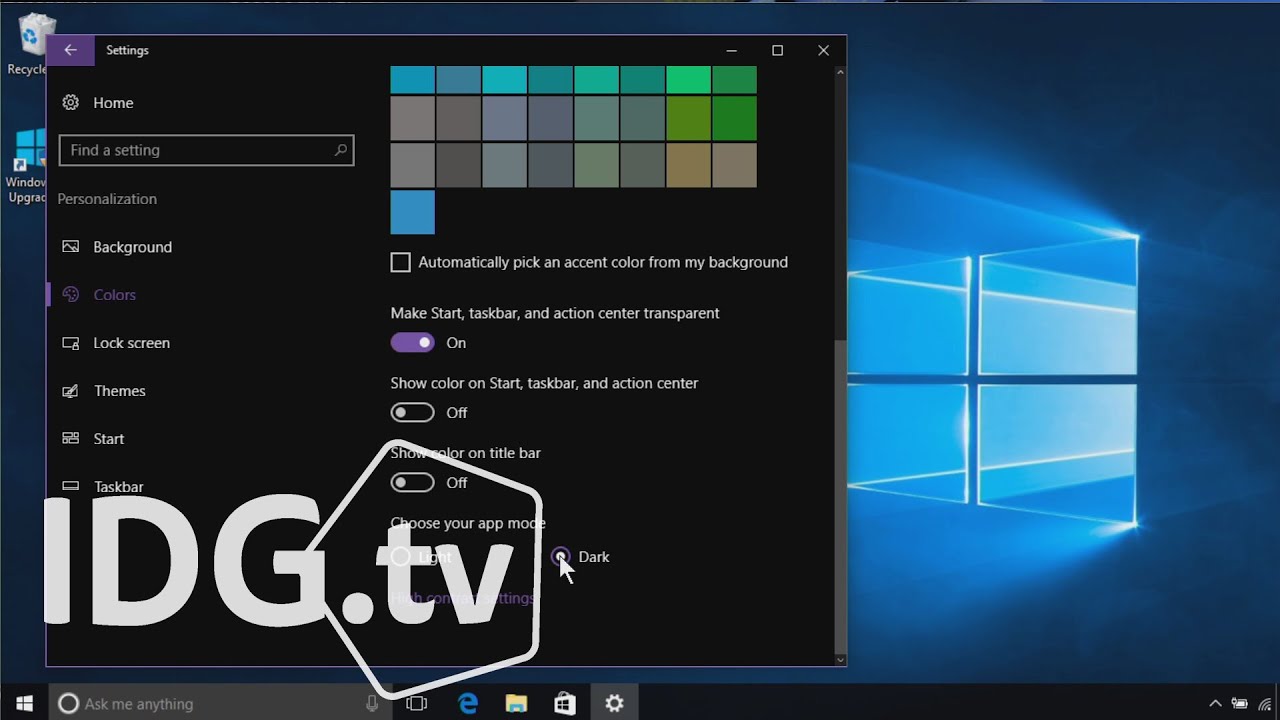1280x720 pixels.
Task: Click the Settings gear taskbar icon
Action: pos(614,703)
